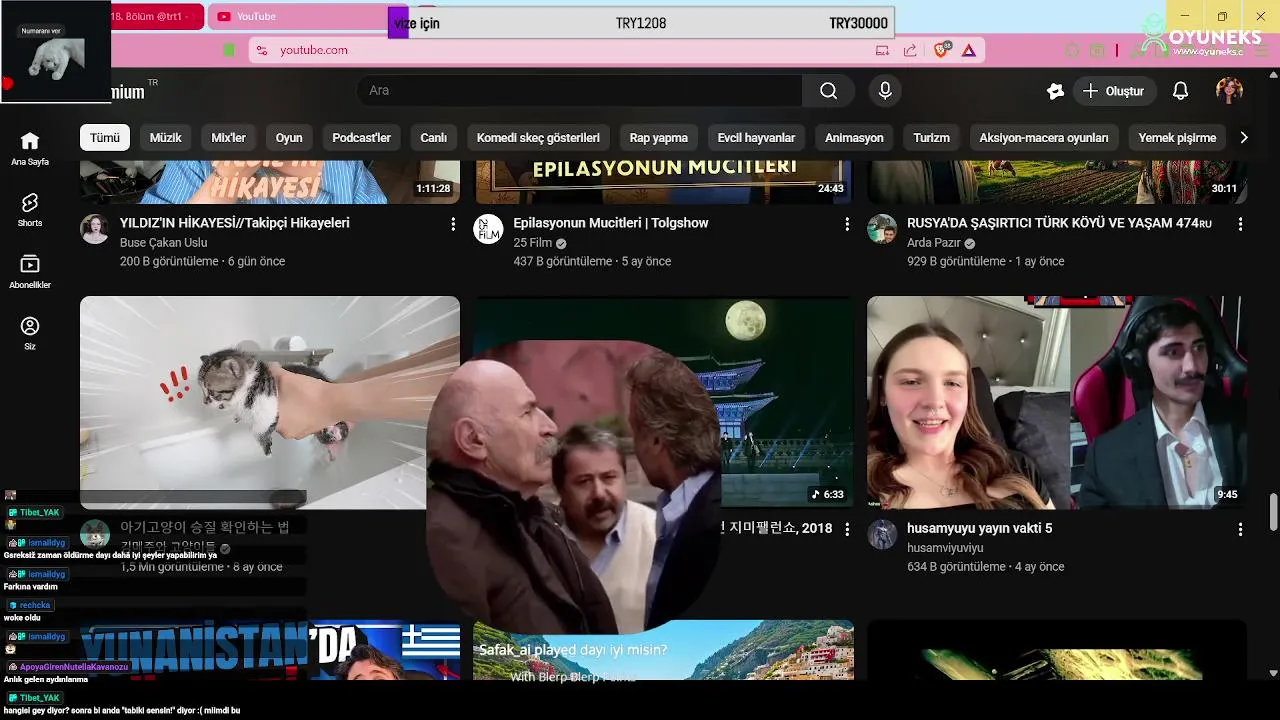Click the share icon in address bar
The width and height of the screenshot is (1280, 720).
[x=910, y=50]
